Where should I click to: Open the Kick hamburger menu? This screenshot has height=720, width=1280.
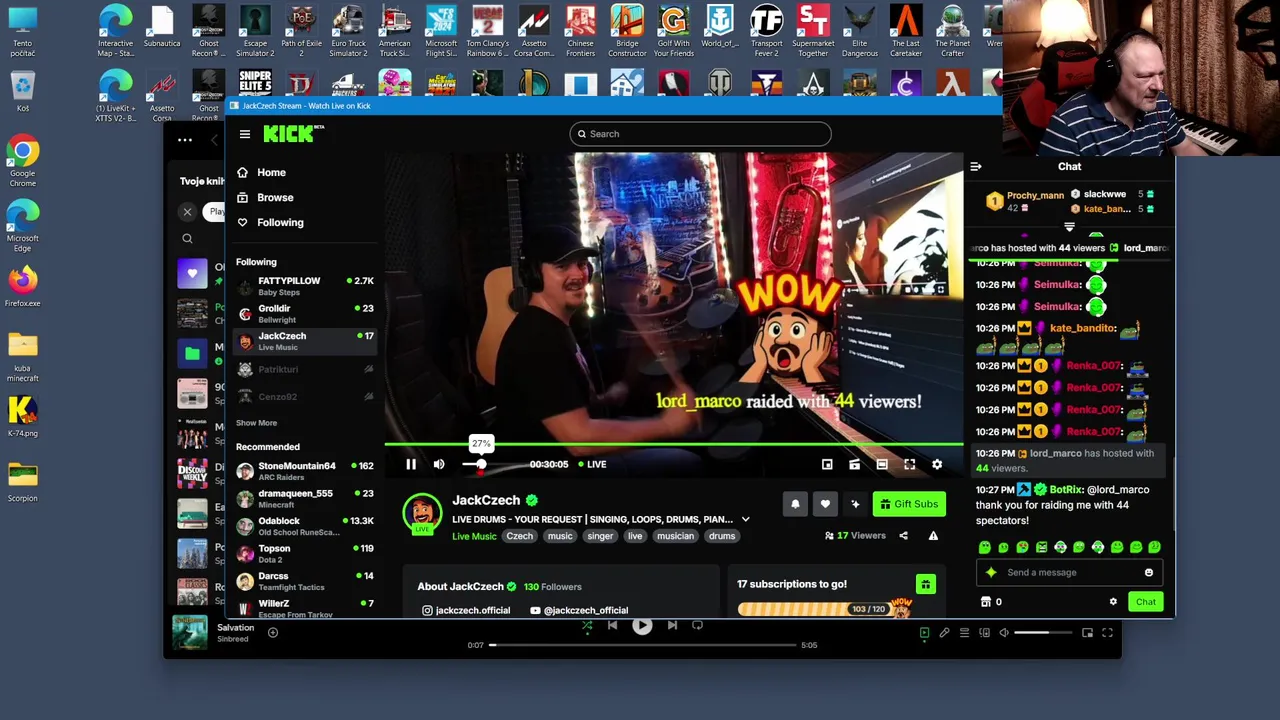[245, 134]
